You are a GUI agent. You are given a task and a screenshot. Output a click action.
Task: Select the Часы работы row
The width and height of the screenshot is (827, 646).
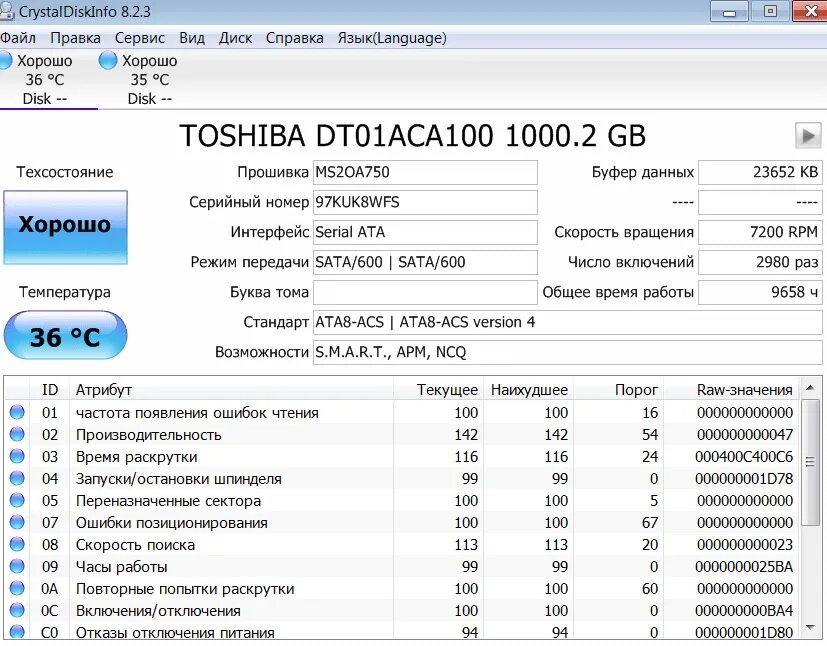click(402, 566)
